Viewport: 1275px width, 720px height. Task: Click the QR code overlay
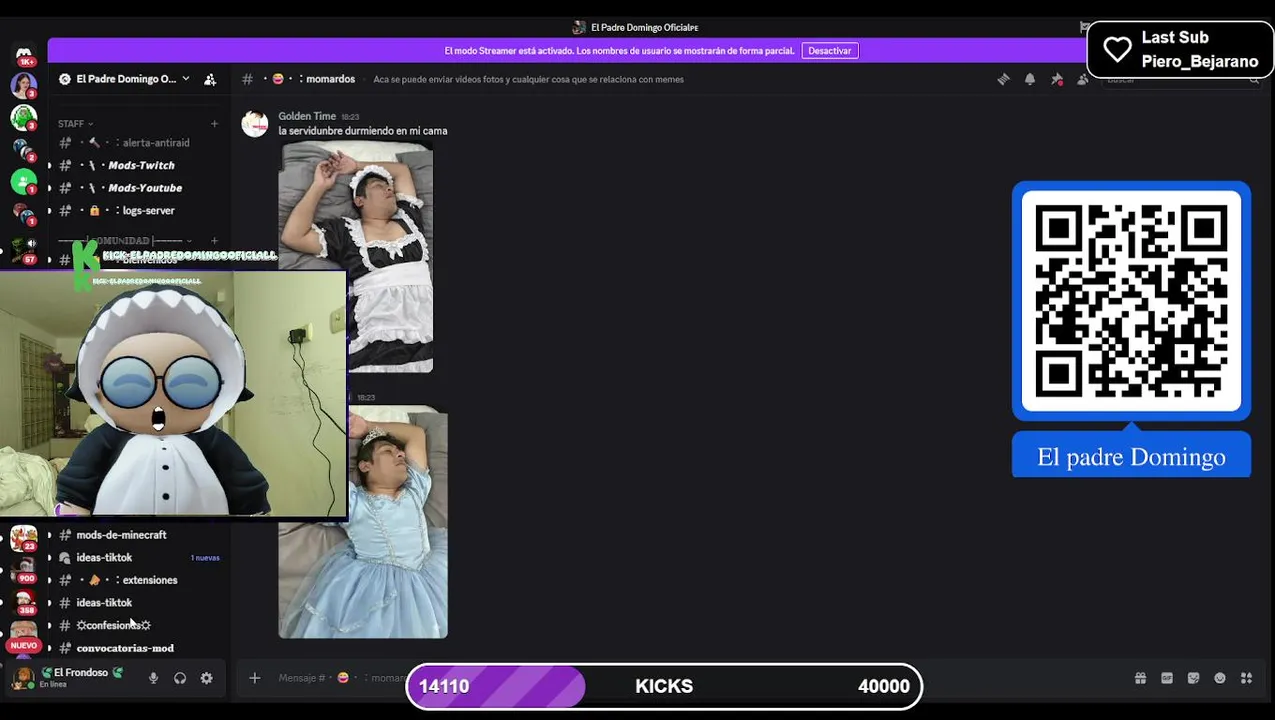tap(1131, 301)
